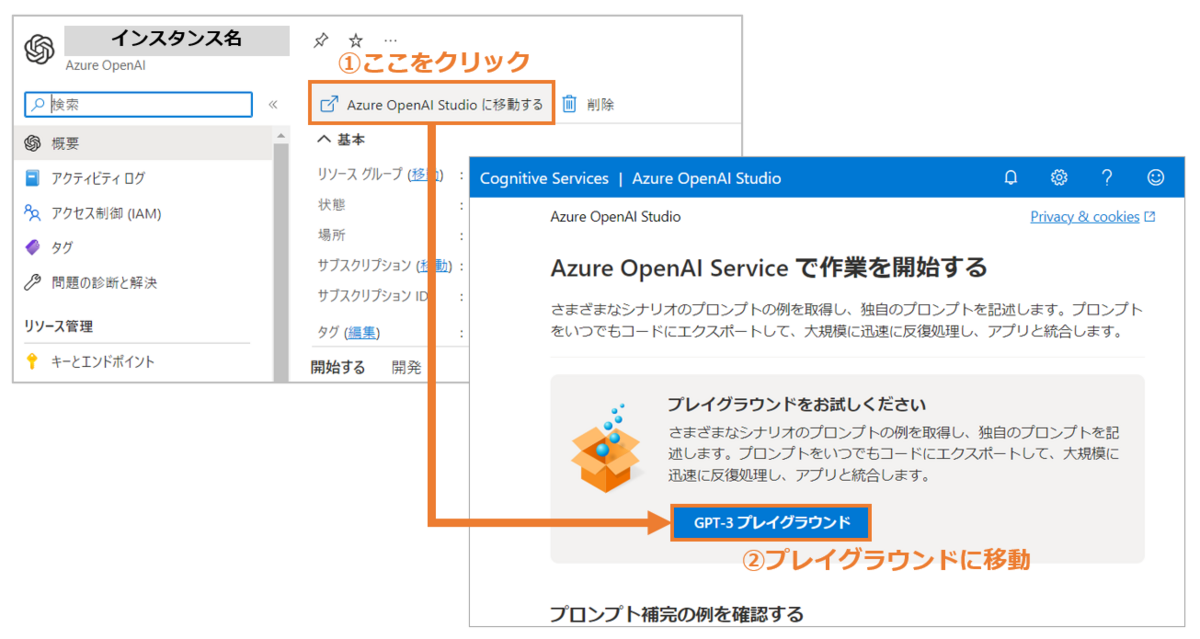Image resolution: width=1200 pixels, height=639 pixels.
Task: Click the 状態 field label
Action: pos(331,205)
